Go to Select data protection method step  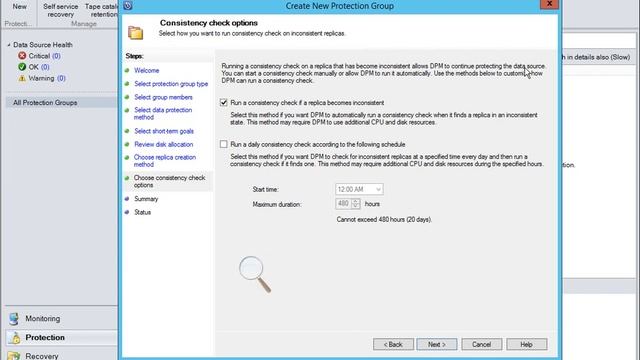click(x=163, y=113)
